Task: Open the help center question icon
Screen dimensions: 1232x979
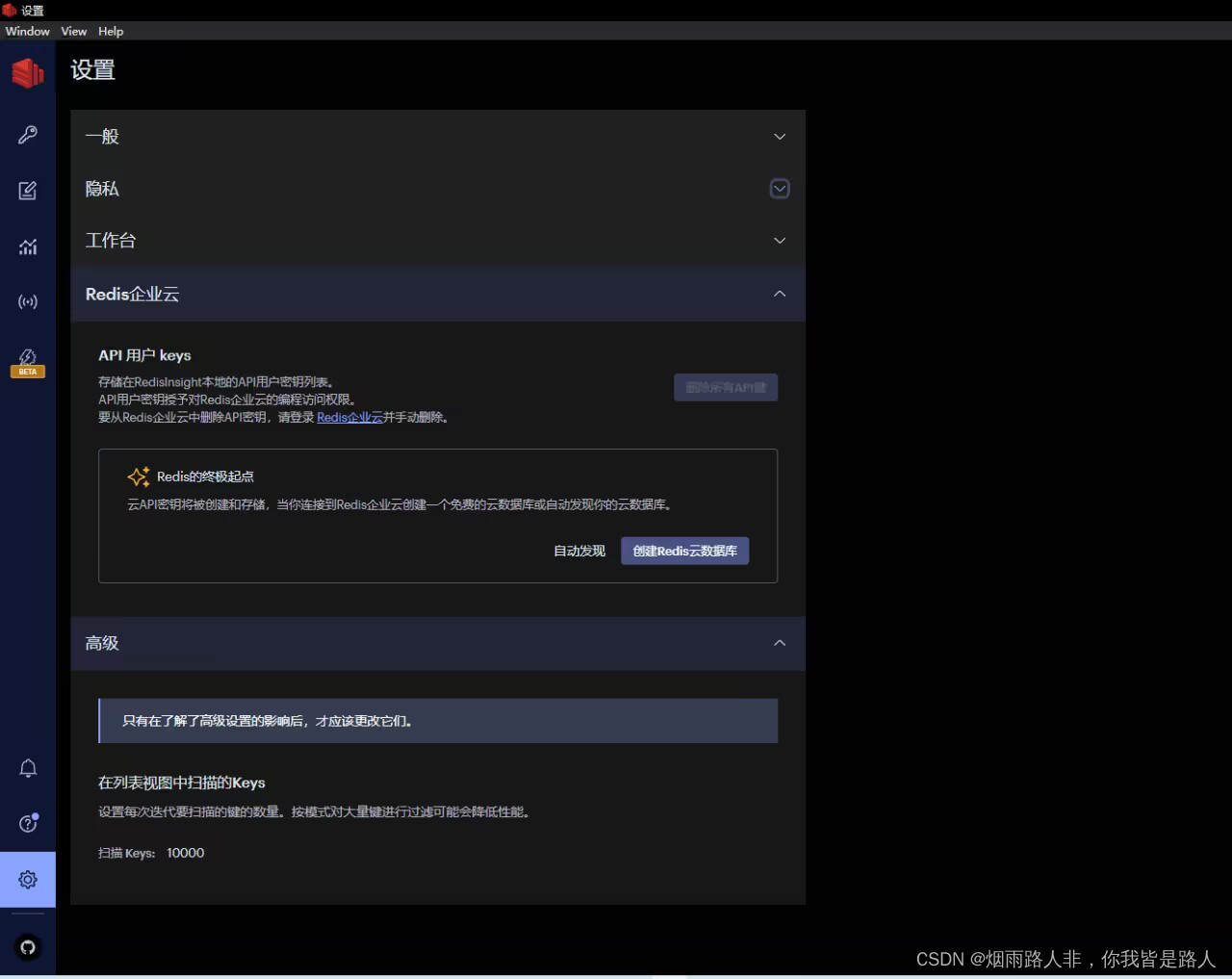Action: click(28, 823)
